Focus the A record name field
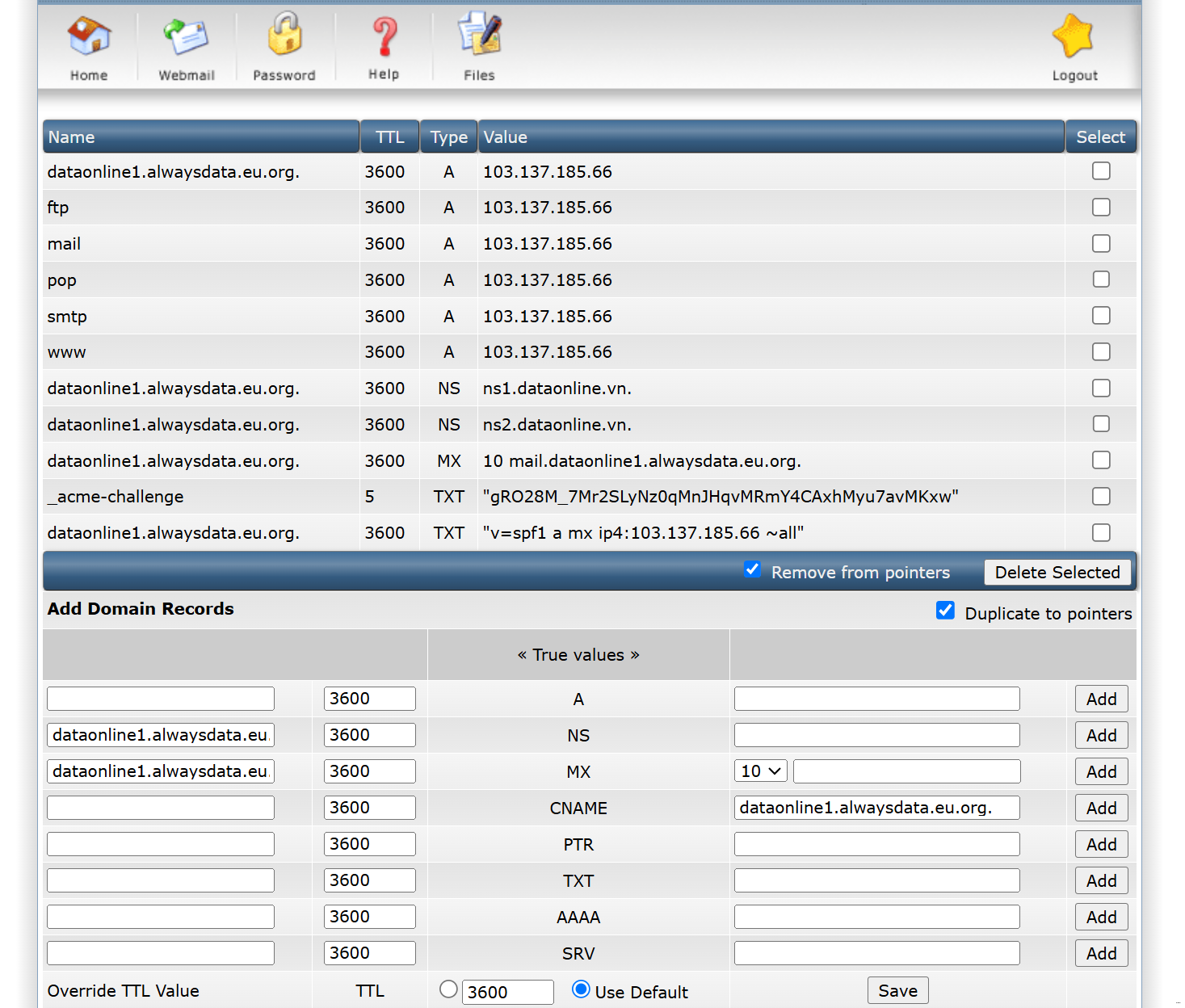 point(161,699)
